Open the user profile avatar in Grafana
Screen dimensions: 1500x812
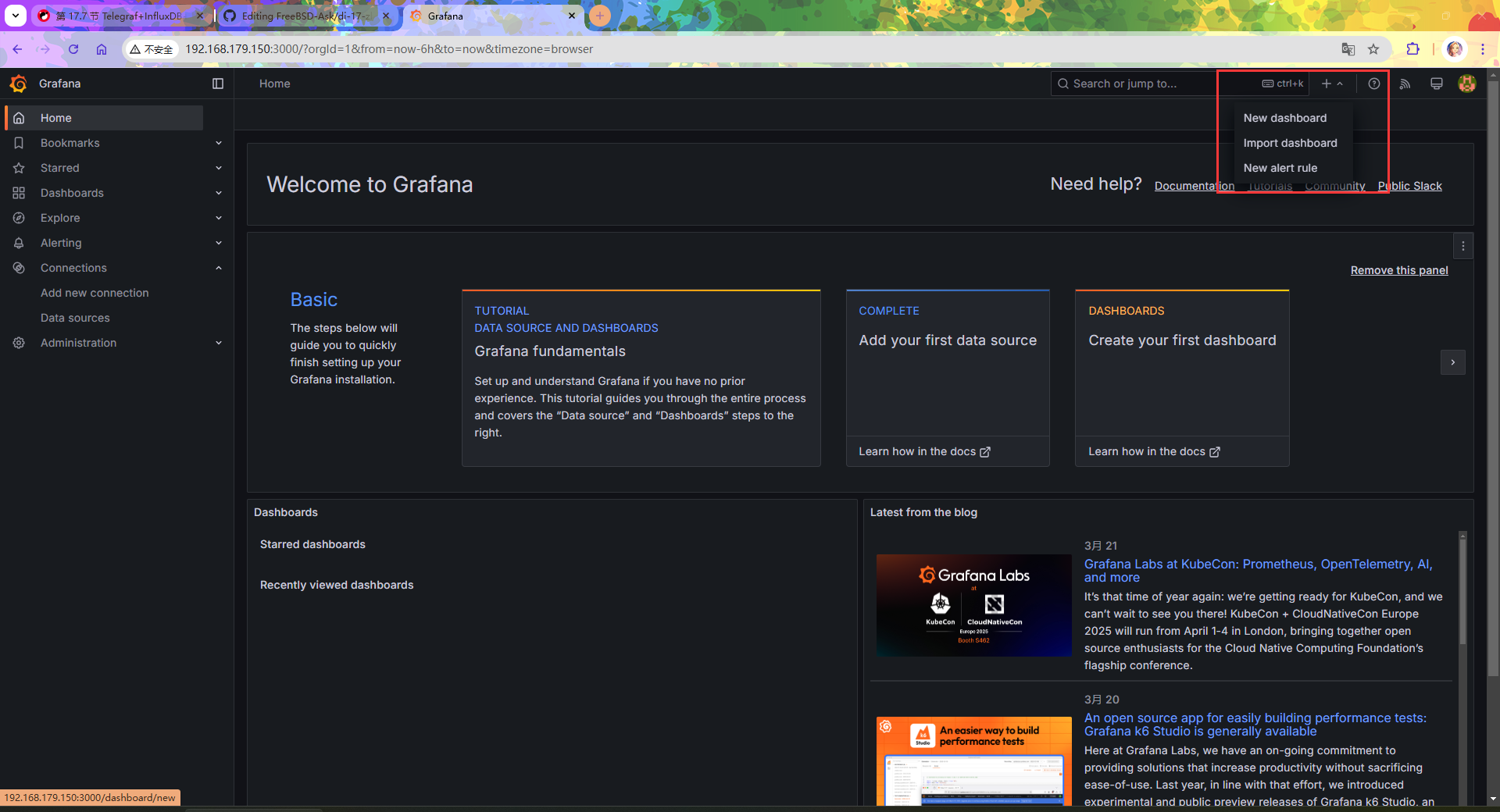pyautogui.click(x=1467, y=84)
